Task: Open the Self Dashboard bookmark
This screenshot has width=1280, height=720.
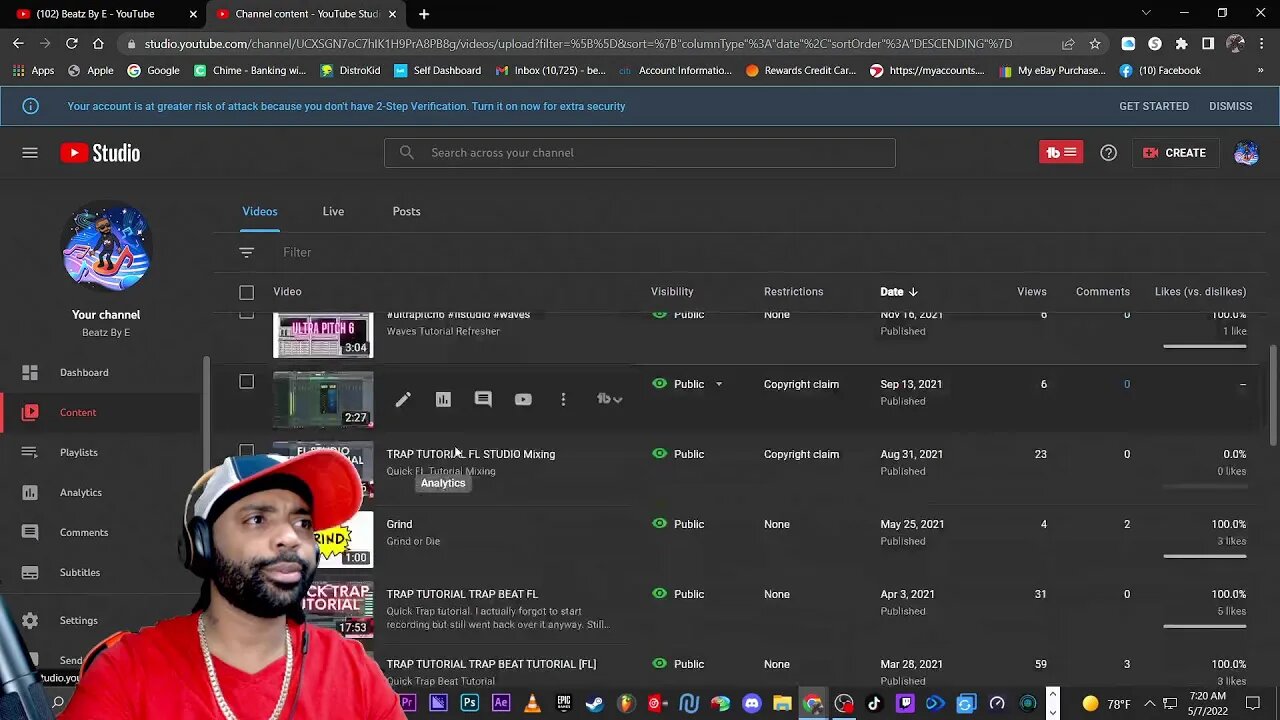Action: (x=437, y=71)
